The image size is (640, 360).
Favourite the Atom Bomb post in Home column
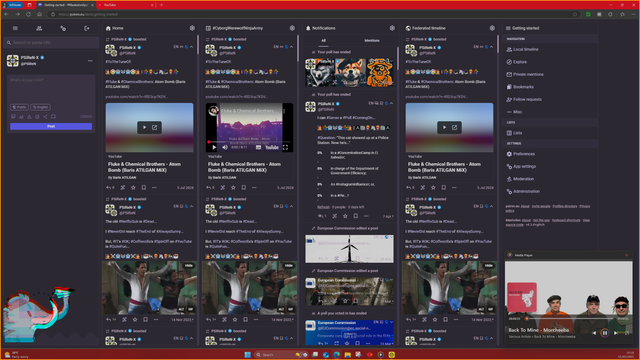coord(133,188)
